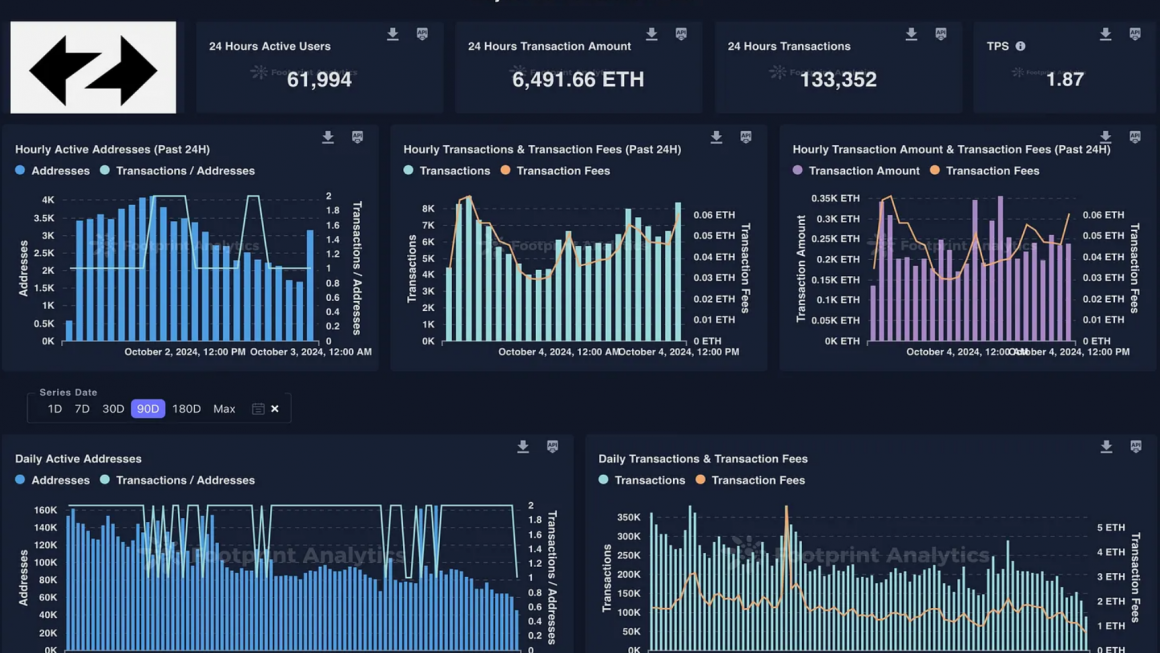Click the 1.87 TPS value
The height and width of the screenshot is (653, 1160).
click(1065, 80)
